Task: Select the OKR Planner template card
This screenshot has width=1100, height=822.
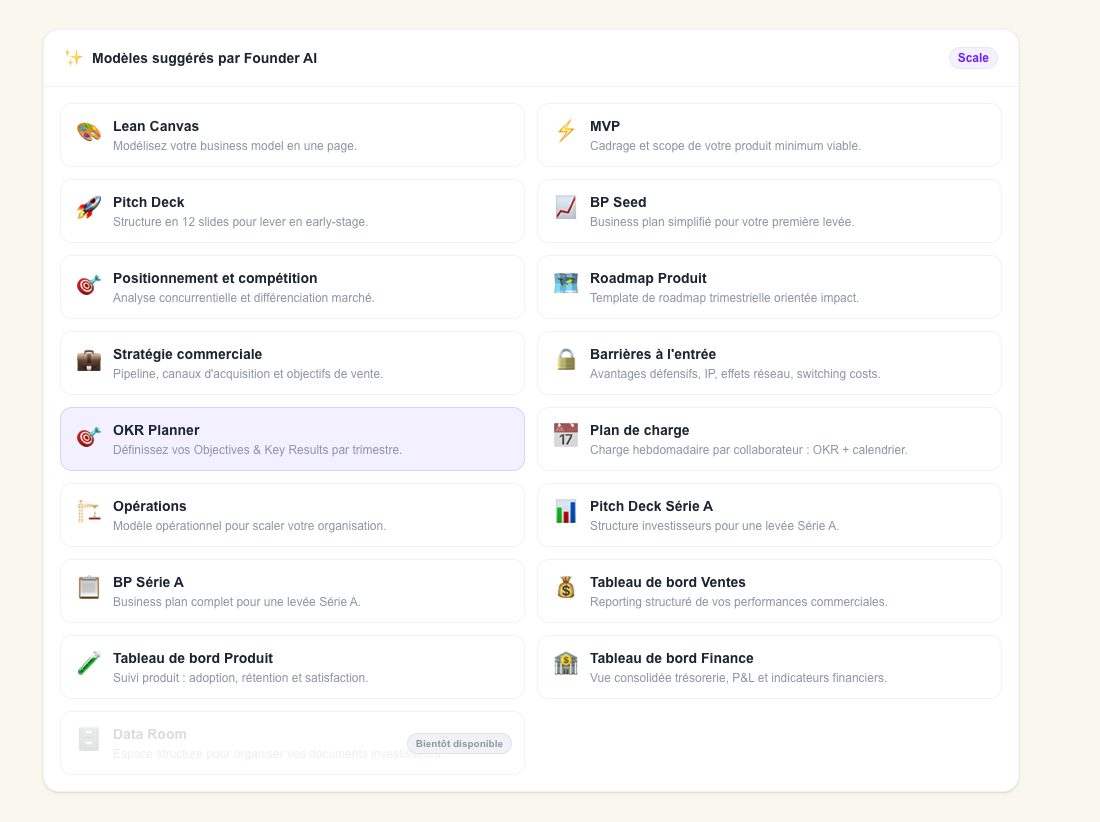Action: pyautogui.click(x=293, y=439)
